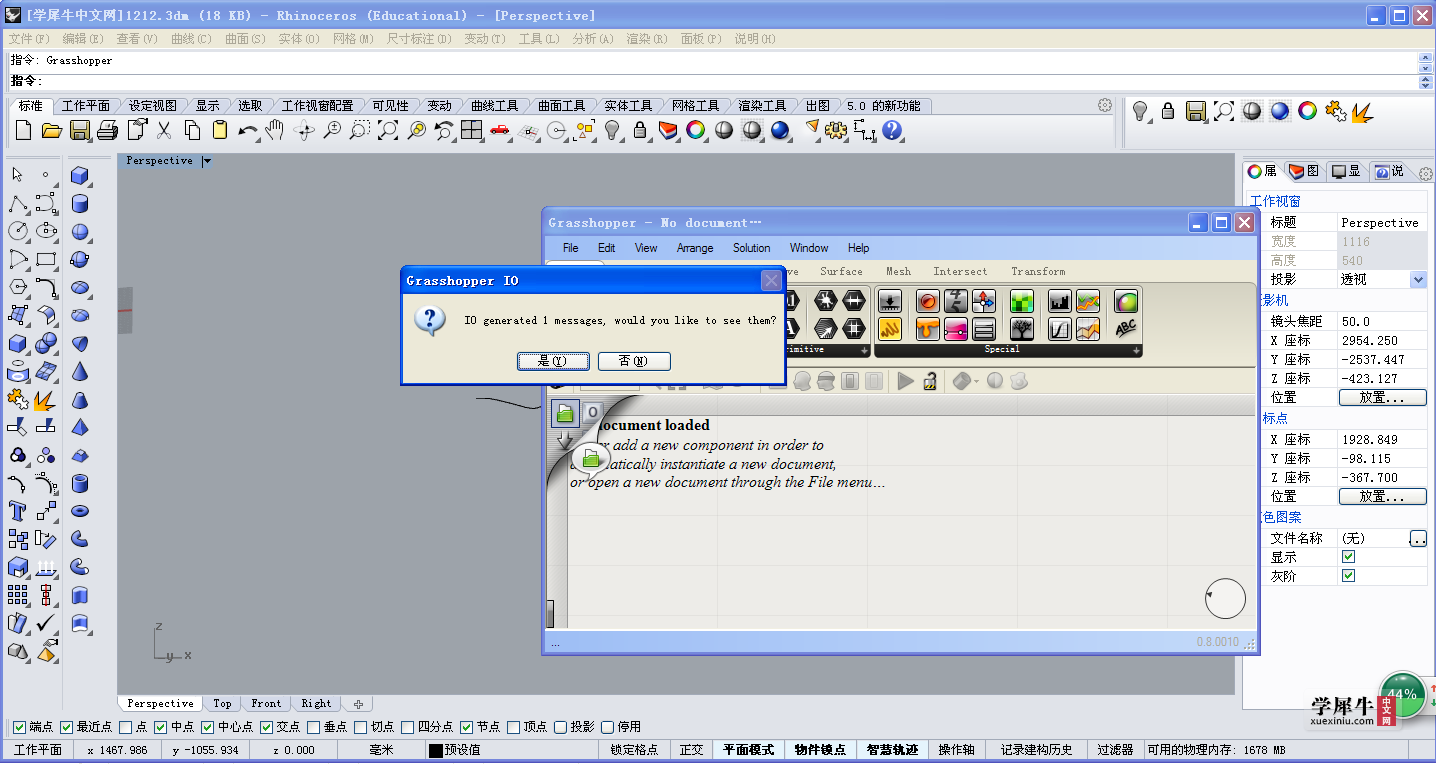Open the Four Viewports layout icon
The height and width of the screenshot is (764, 1436).
pyautogui.click(x=472, y=130)
